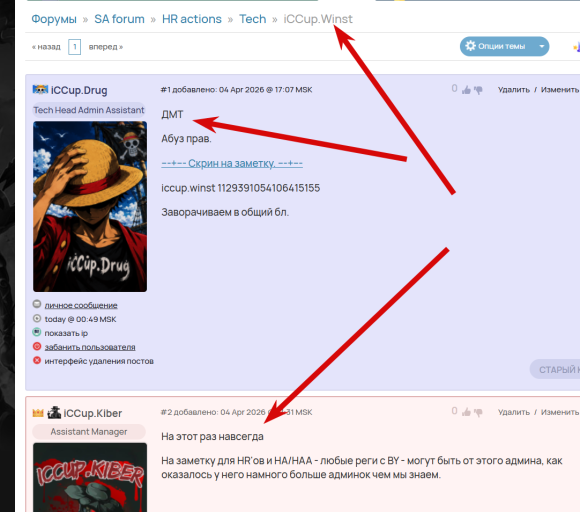580x512 pixels.
Task: Click the text На этот раз навсегда
Action: (x=212, y=437)
